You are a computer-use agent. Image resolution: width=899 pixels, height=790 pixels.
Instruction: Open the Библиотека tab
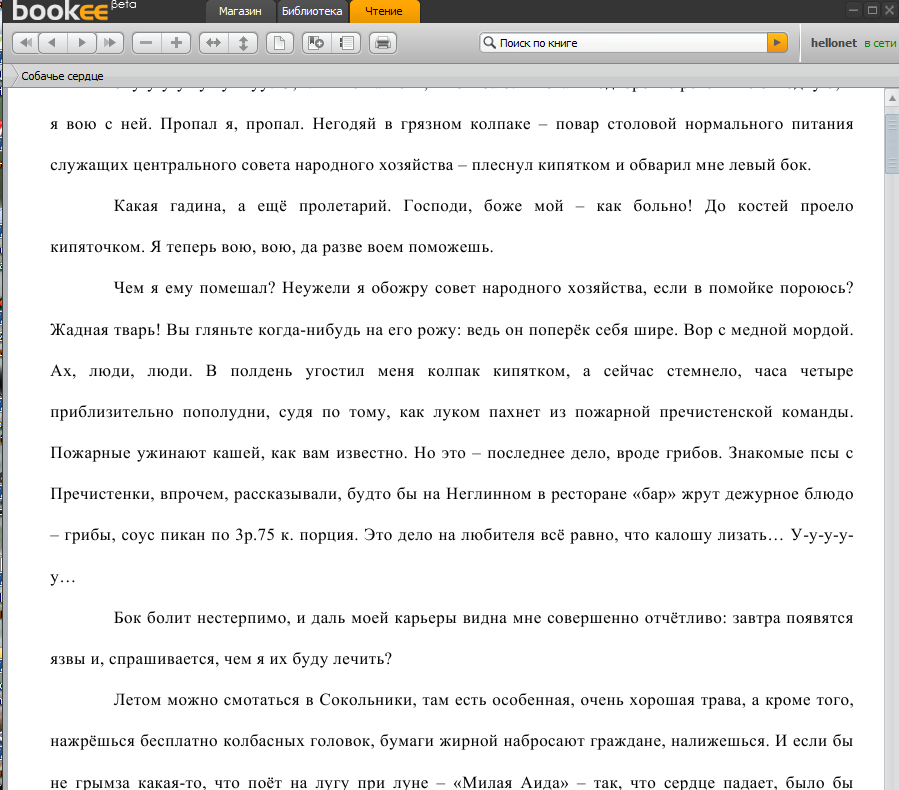click(312, 11)
